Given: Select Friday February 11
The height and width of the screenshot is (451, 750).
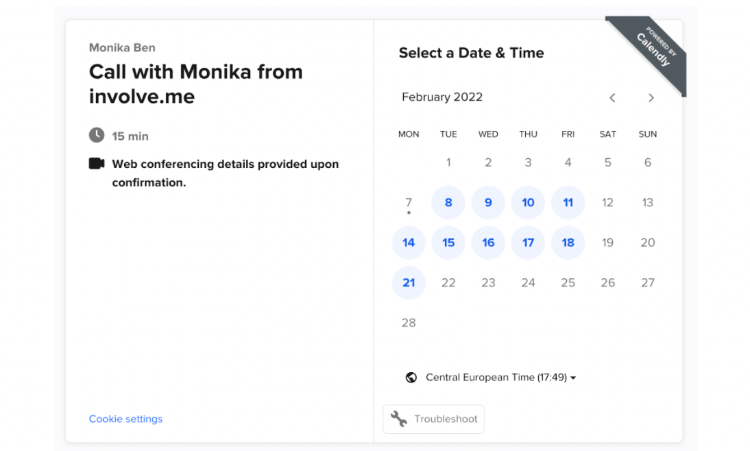Looking at the screenshot, I should tap(568, 202).
